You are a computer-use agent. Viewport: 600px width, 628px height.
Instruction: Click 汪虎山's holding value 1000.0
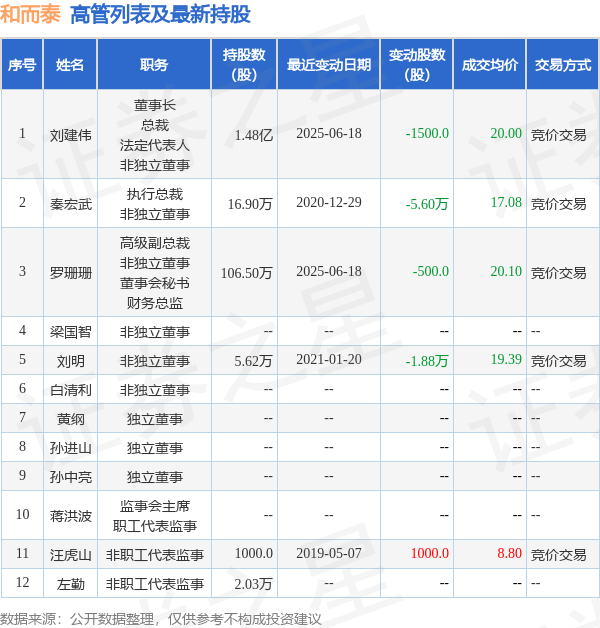[x=254, y=554]
